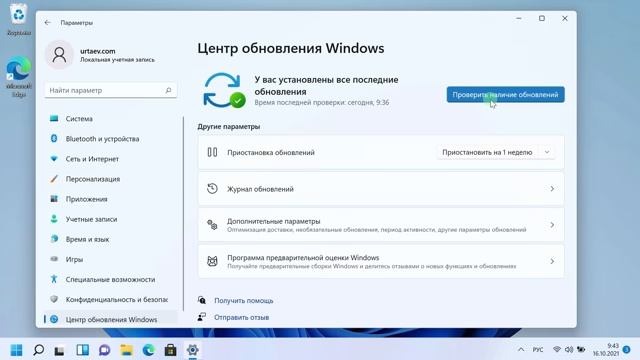Image resolution: width=640 pixels, height=360 pixels.
Task: Open Программа предварительной оценки Windows row
Action: coord(381,261)
